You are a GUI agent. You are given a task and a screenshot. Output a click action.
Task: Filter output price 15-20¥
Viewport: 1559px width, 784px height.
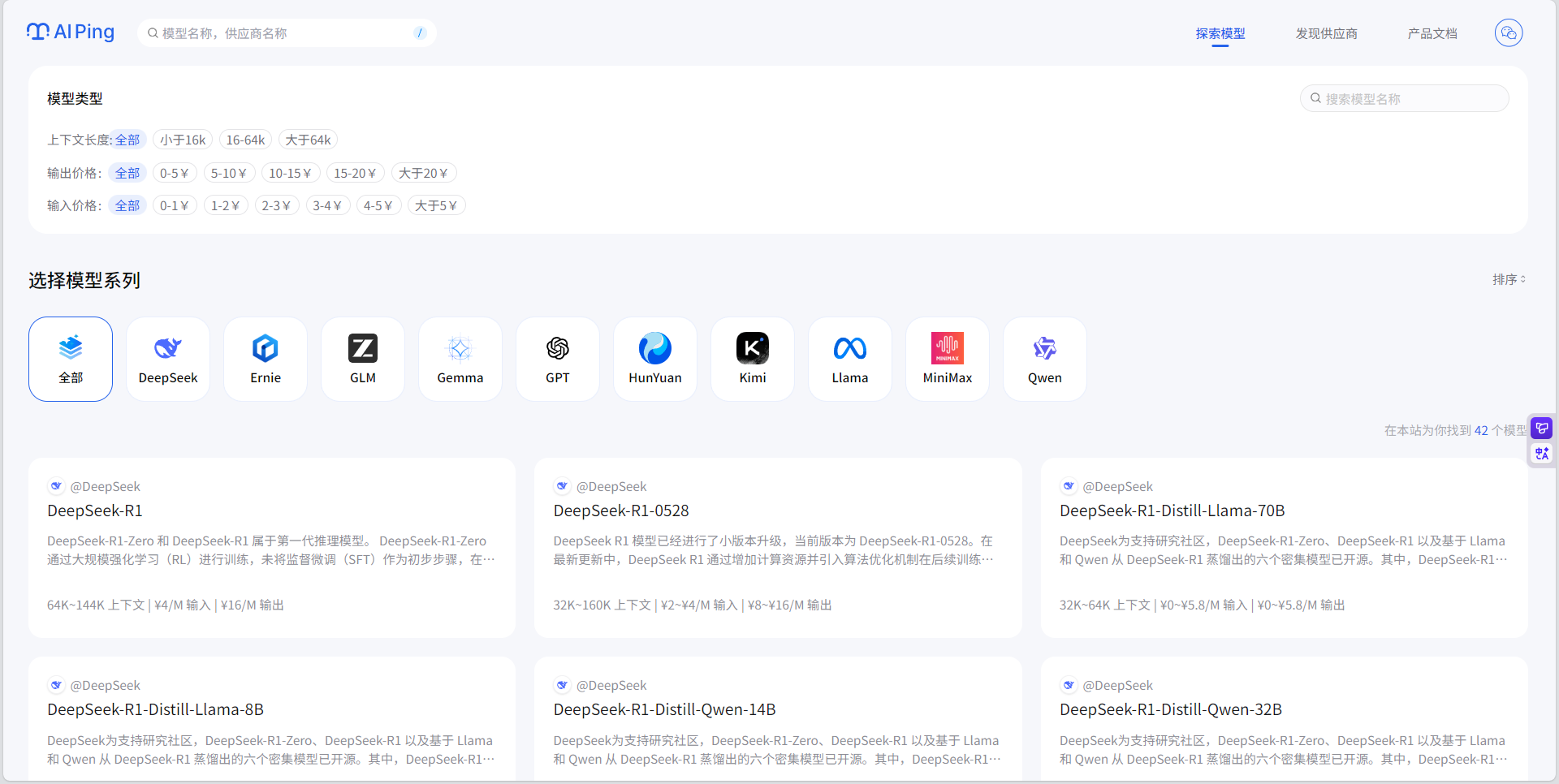356,173
